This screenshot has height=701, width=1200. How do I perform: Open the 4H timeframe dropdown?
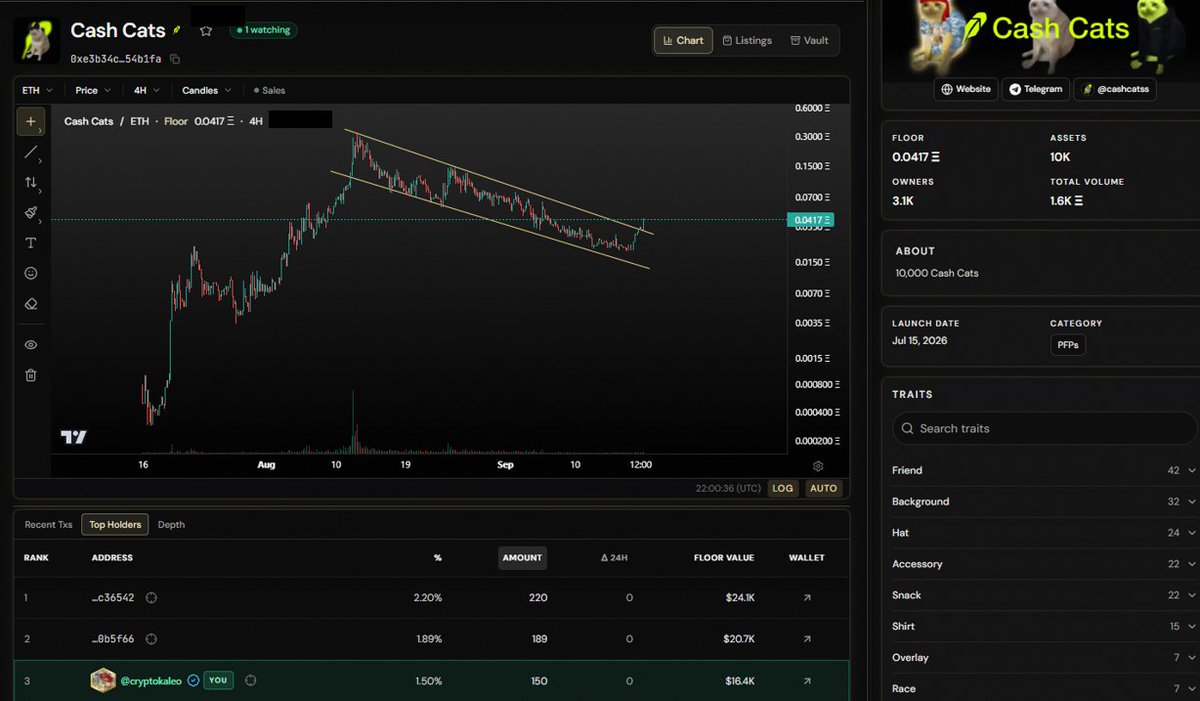(145, 90)
